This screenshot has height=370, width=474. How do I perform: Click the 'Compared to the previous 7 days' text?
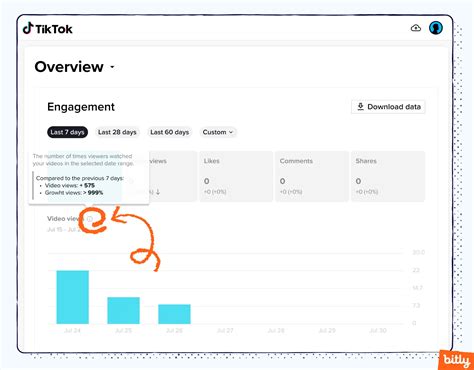(80, 178)
